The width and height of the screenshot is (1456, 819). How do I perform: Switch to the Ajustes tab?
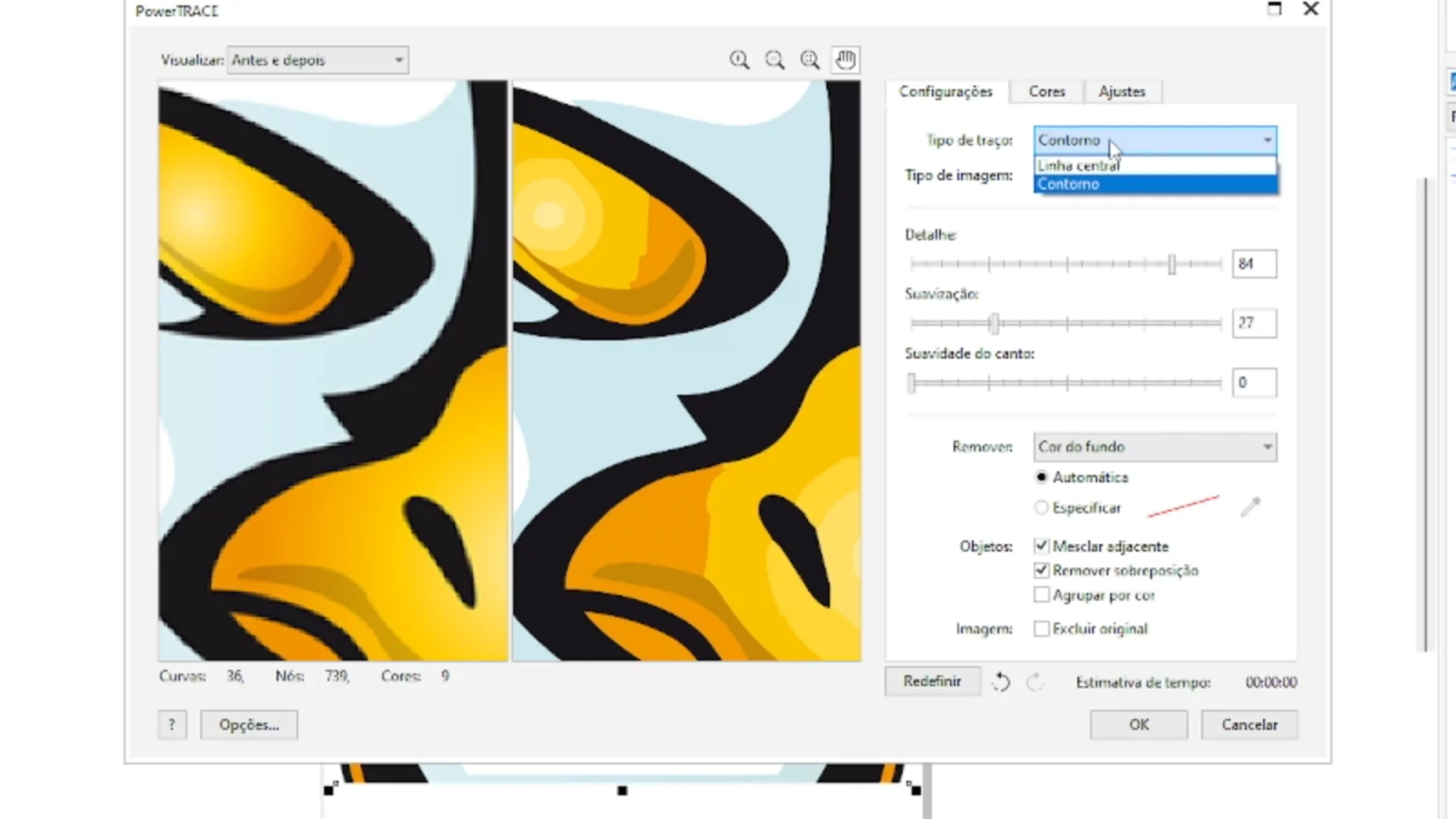(x=1122, y=92)
